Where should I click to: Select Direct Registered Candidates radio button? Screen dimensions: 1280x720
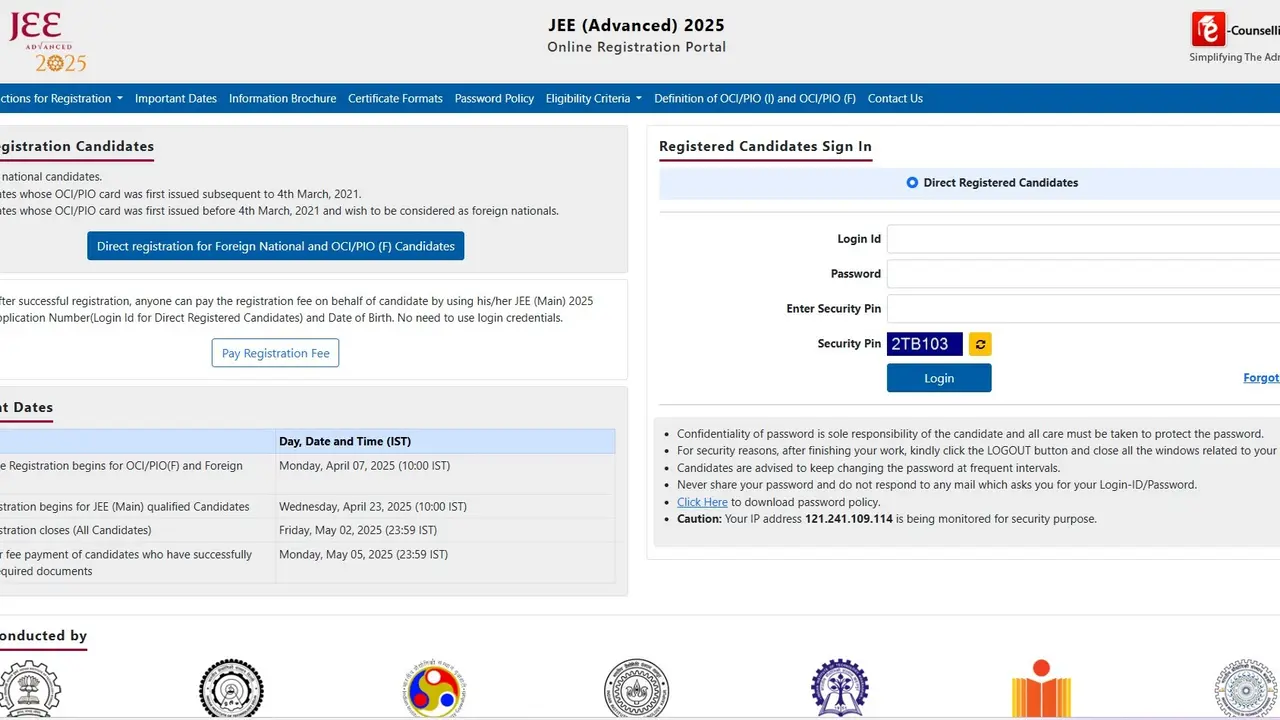pos(911,182)
